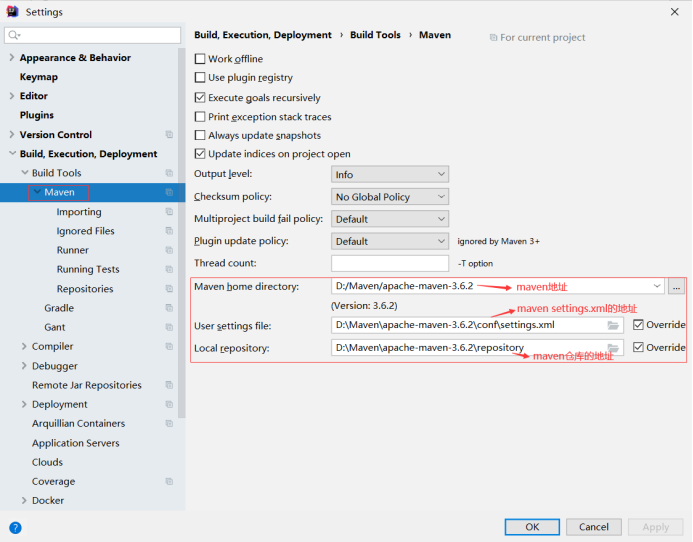Screen dimensions: 693x542
Task: Enable Always update snapshots
Action: tap(200, 135)
